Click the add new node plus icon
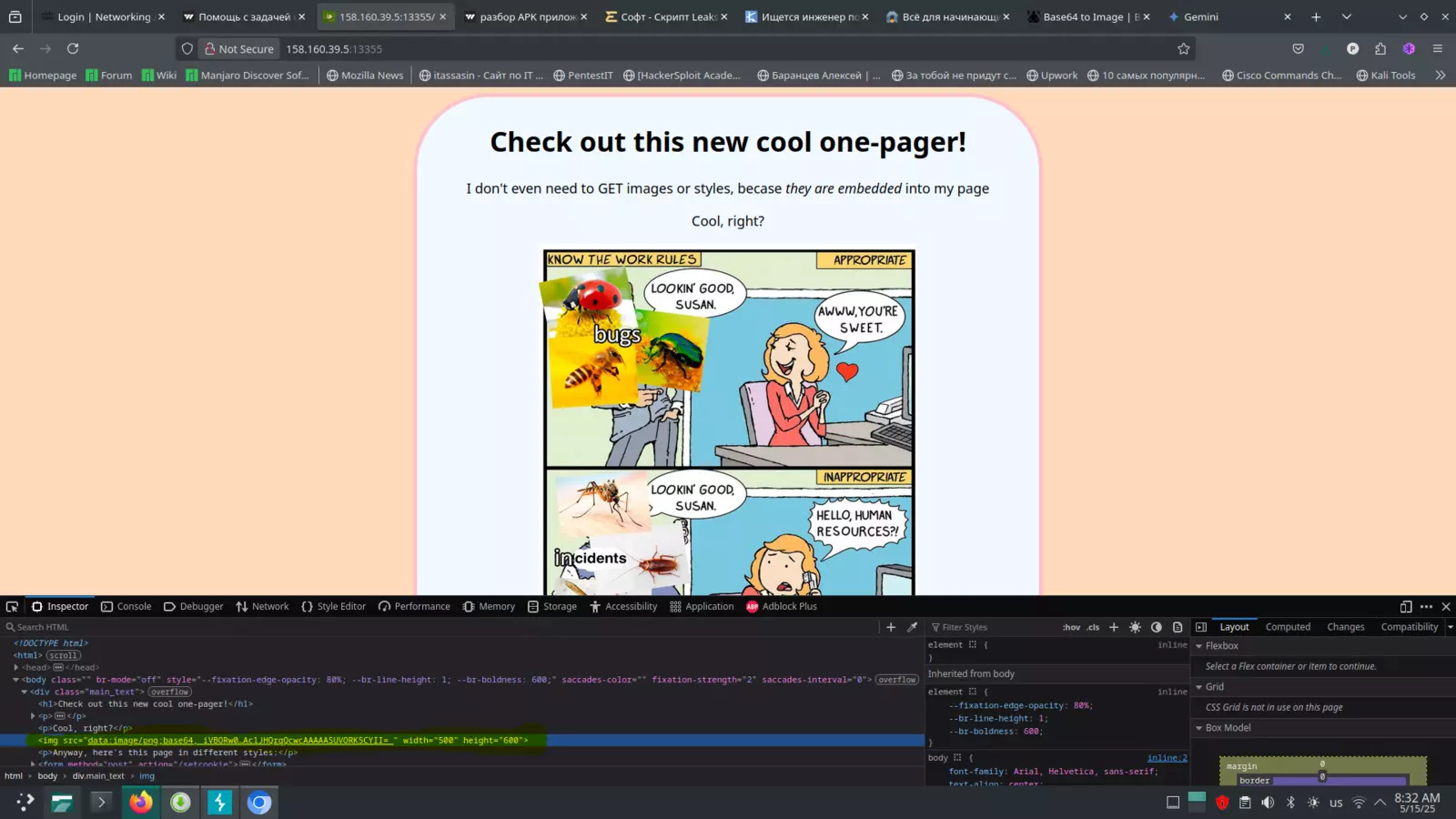Viewport: 1456px width, 819px height. [x=891, y=627]
